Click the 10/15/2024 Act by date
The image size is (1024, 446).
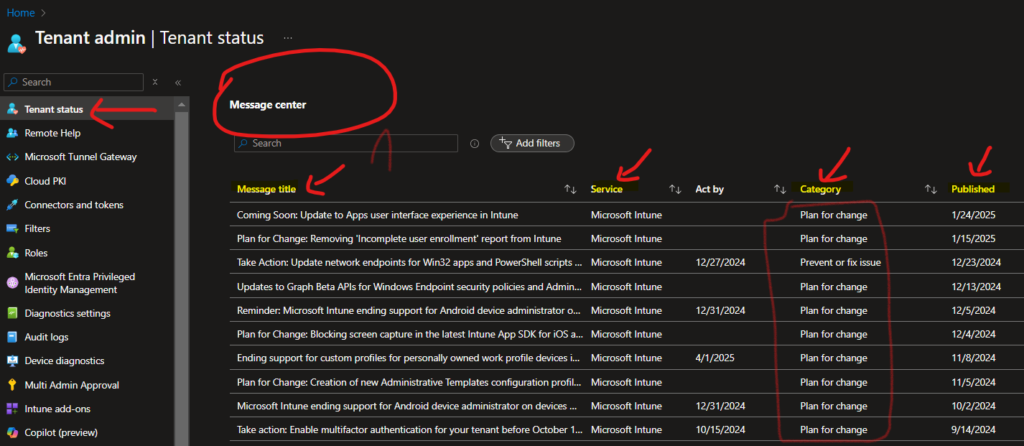pyautogui.click(x=720, y=430)
